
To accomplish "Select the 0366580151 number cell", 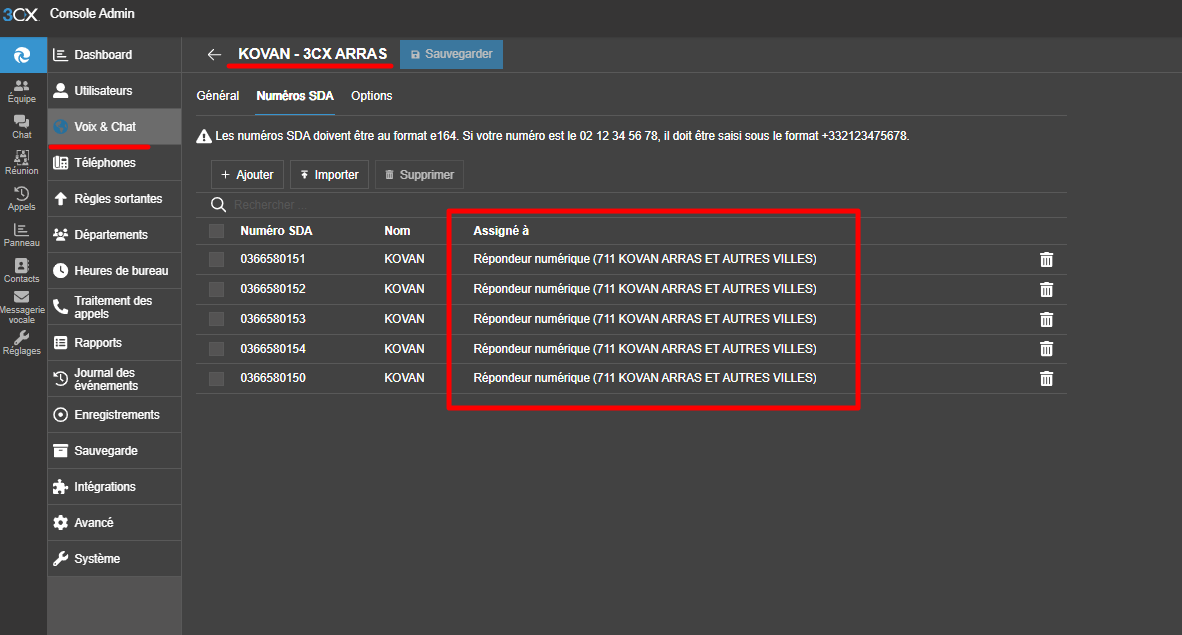I will point(273,259).
